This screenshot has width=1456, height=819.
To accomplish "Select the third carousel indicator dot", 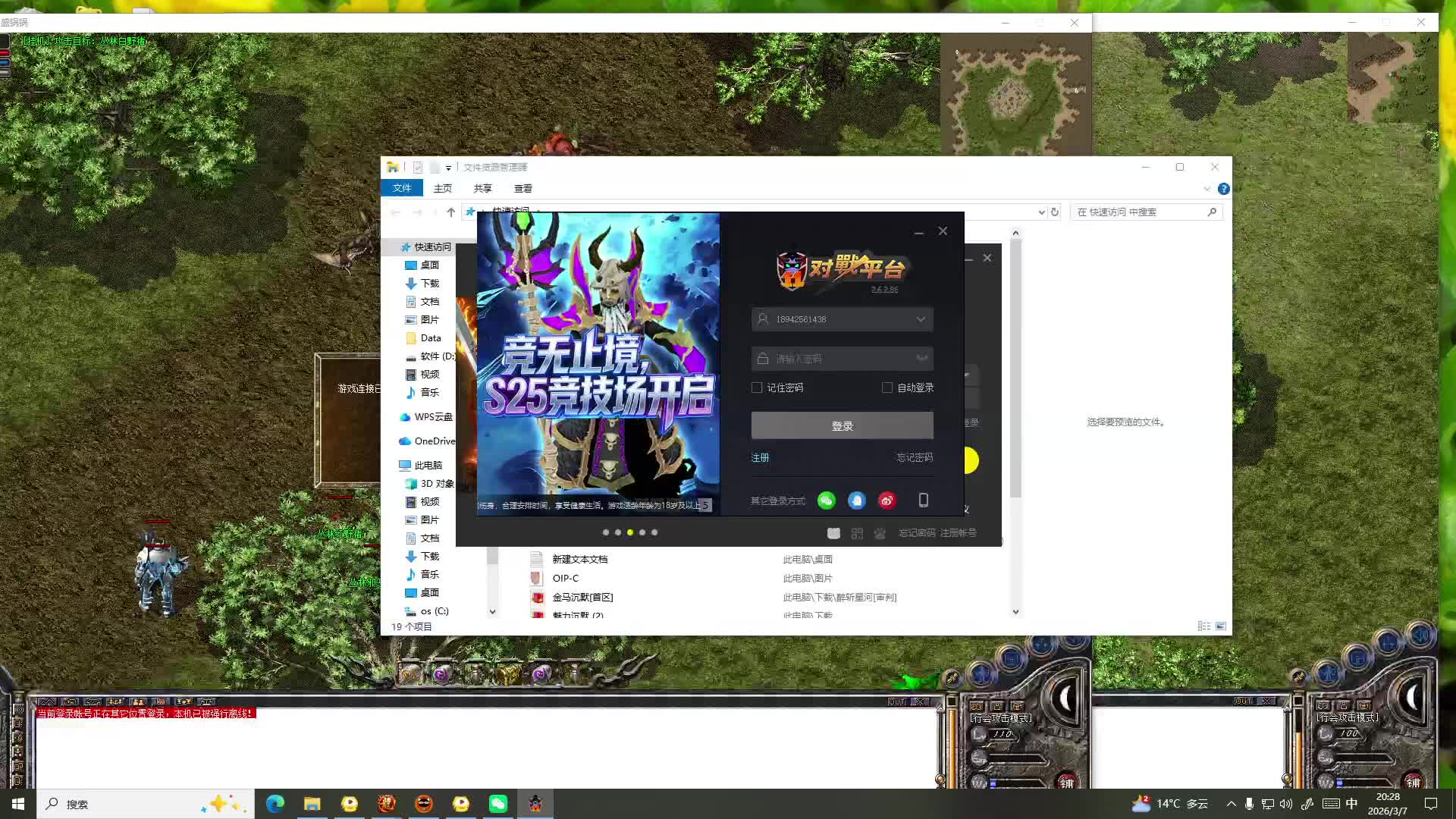I will [630, 532].
